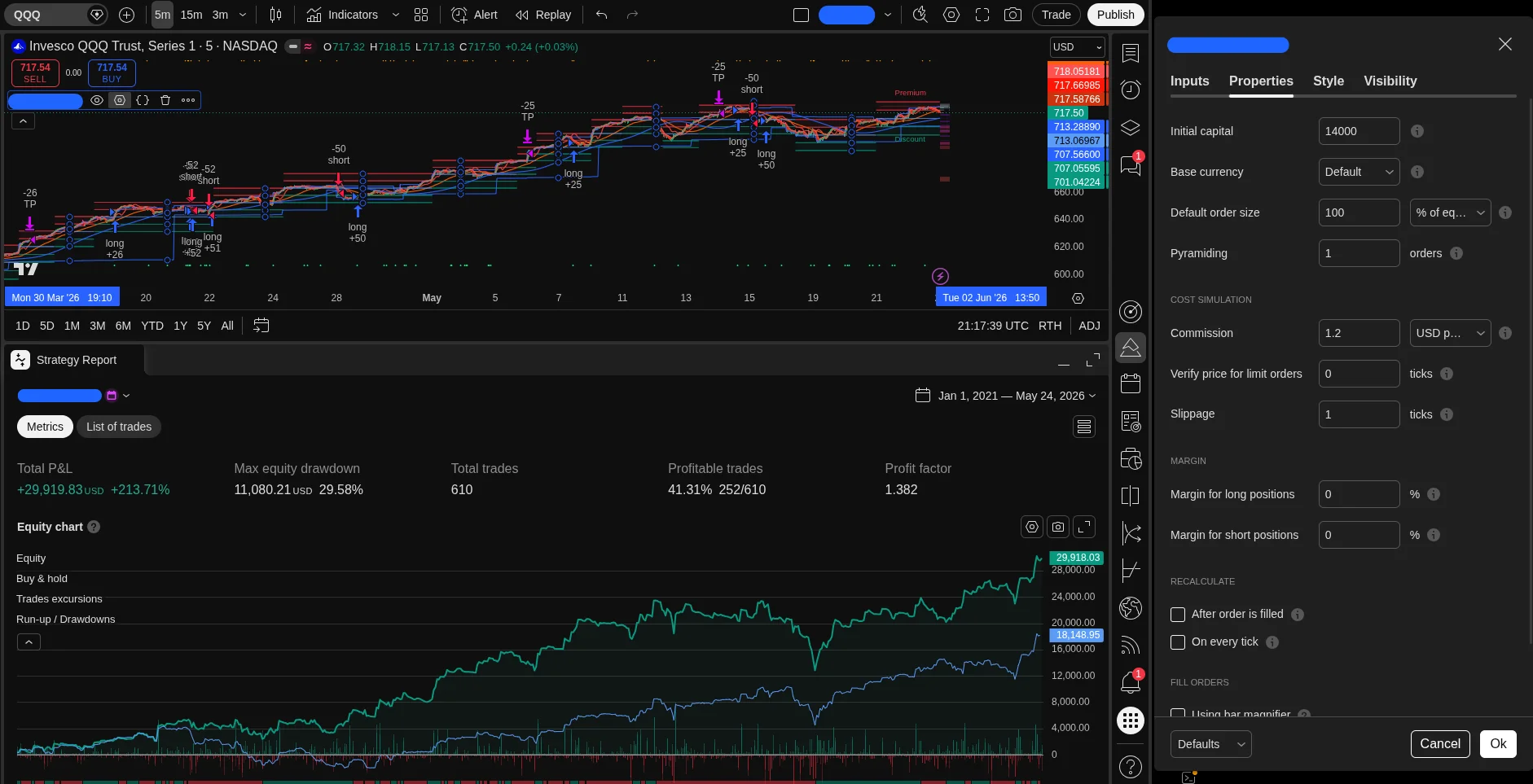Screen dimensions: 1533x784
Task: Open the radar screener icon in sidebar
Action: (1131, 312)
